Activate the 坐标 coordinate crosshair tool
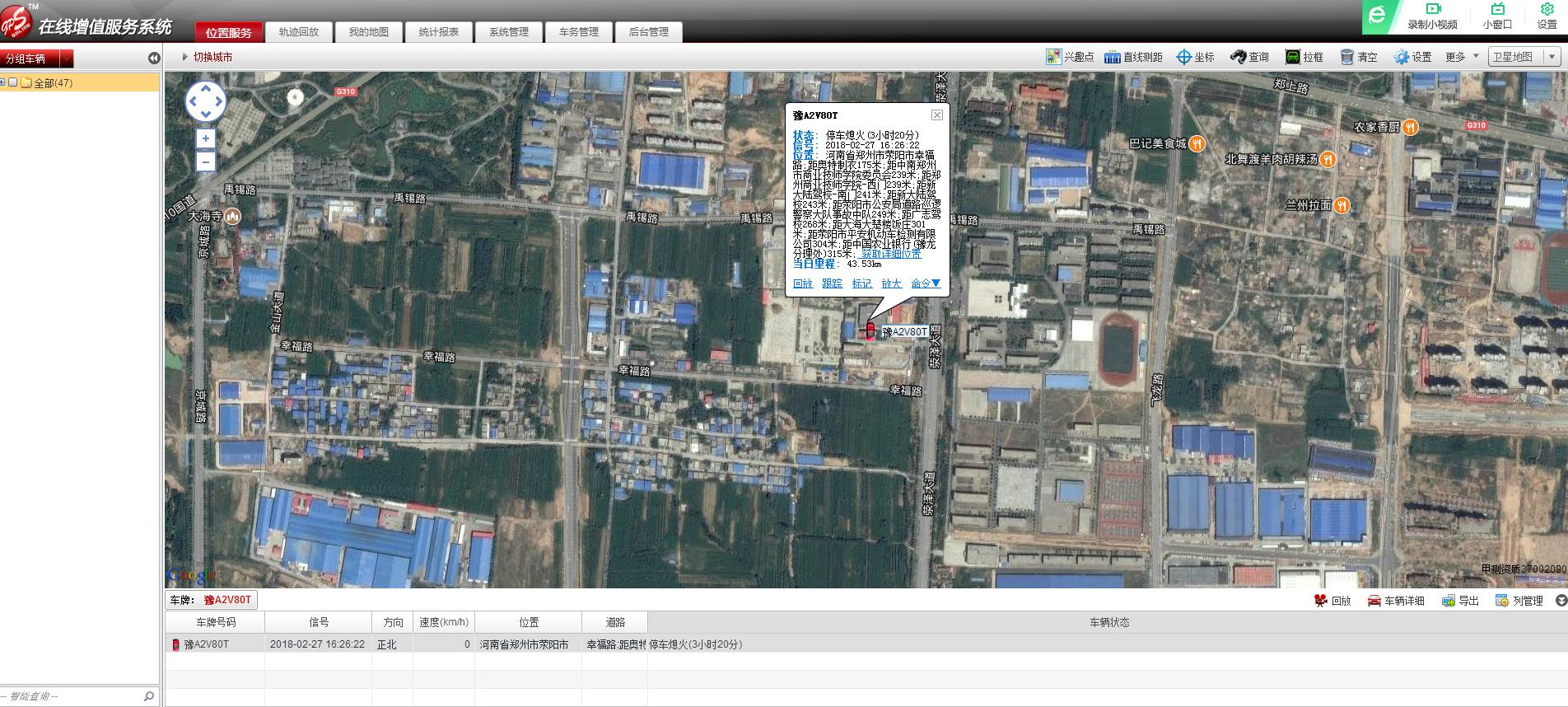 click(1183, 57)
